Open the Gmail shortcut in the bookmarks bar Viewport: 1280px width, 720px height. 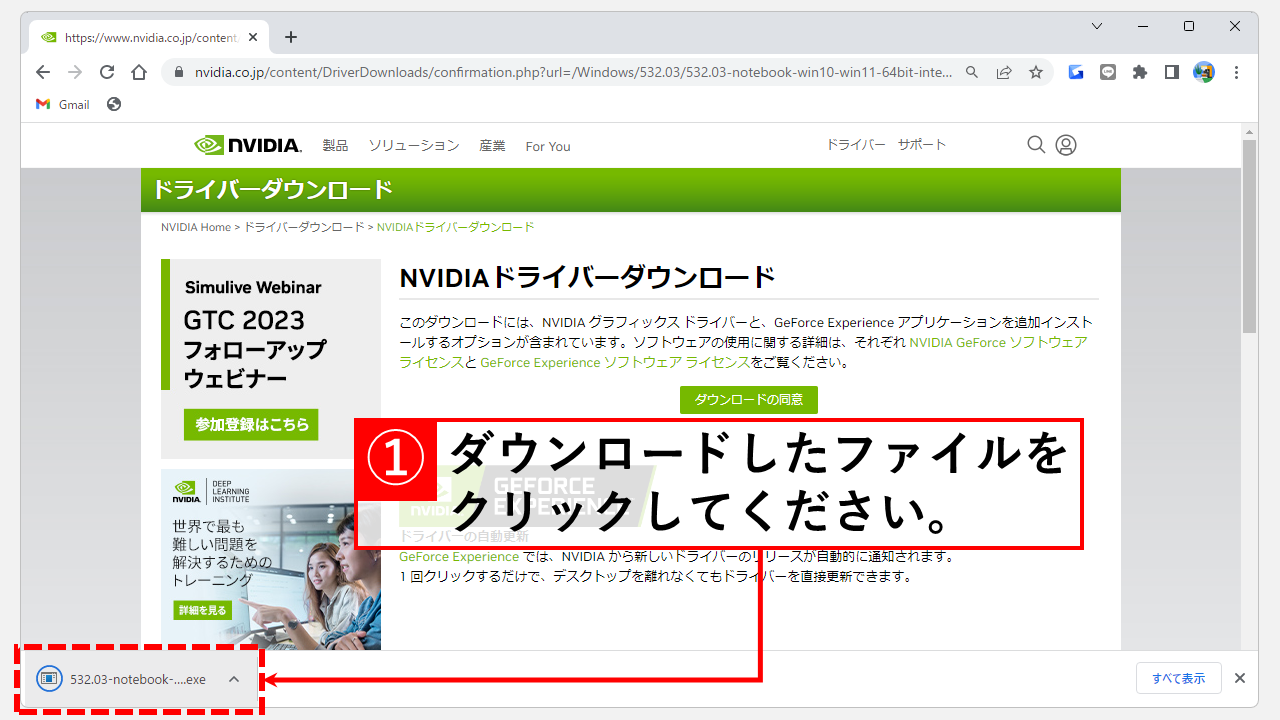[x=62, y=104]
